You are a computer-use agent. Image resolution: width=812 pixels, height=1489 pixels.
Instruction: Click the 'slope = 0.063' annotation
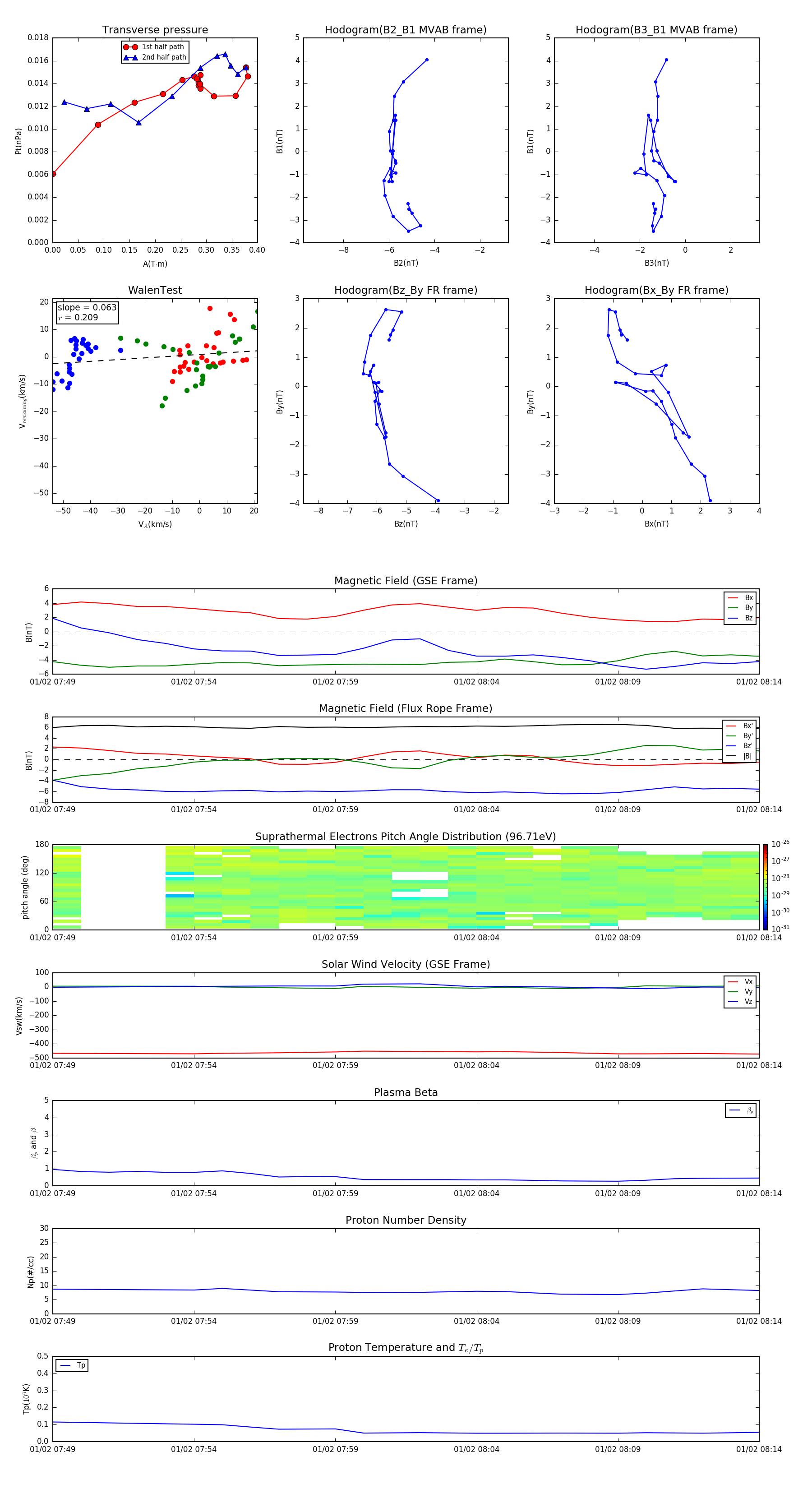pos(87,308)
